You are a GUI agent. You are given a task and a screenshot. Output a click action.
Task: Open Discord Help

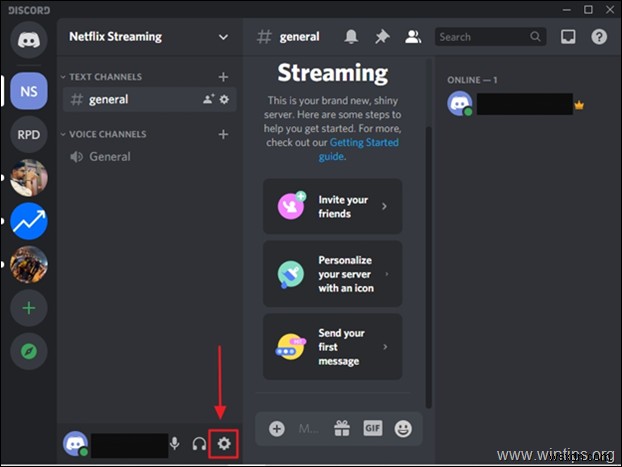[x=599, y=37]
